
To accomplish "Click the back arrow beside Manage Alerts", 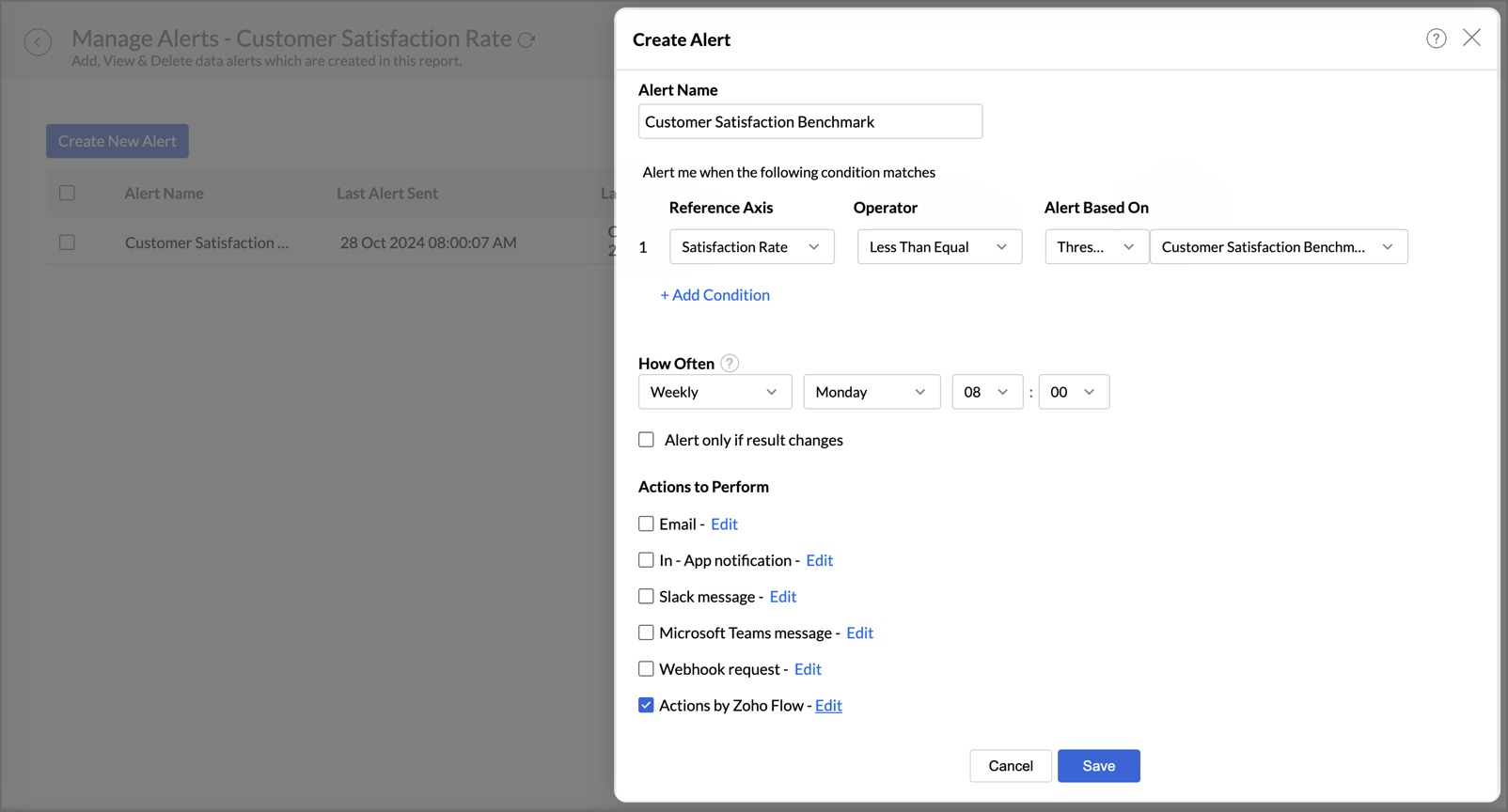I will point(38,42).
